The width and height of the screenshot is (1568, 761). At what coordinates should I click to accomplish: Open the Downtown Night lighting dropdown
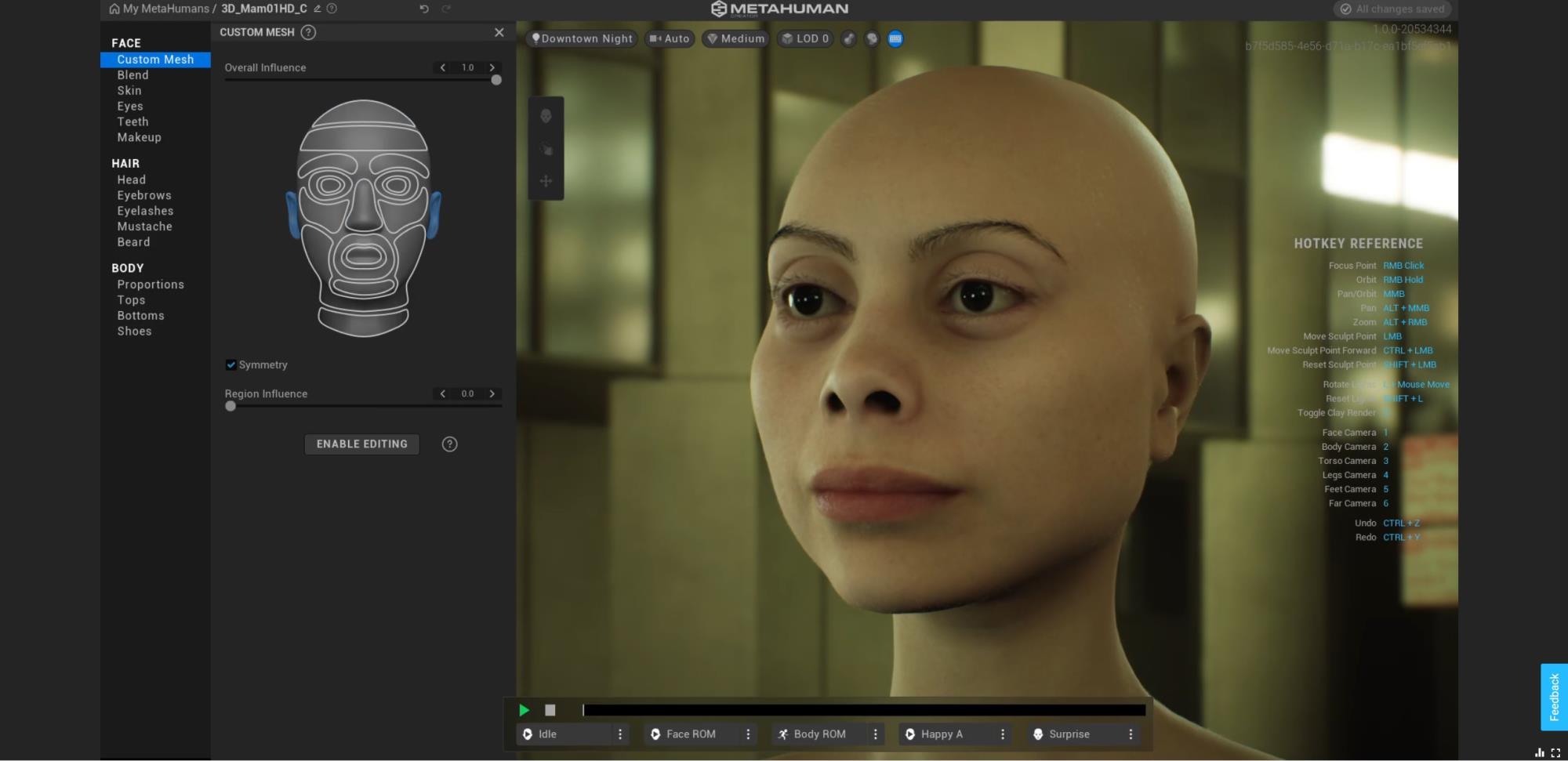pos(581,38)
